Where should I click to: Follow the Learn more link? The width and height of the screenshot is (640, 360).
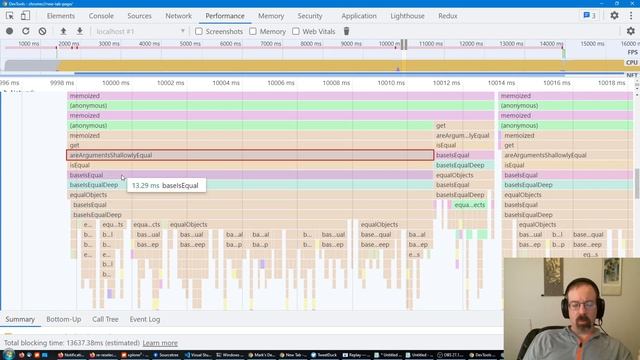click(x=160, y=343)
